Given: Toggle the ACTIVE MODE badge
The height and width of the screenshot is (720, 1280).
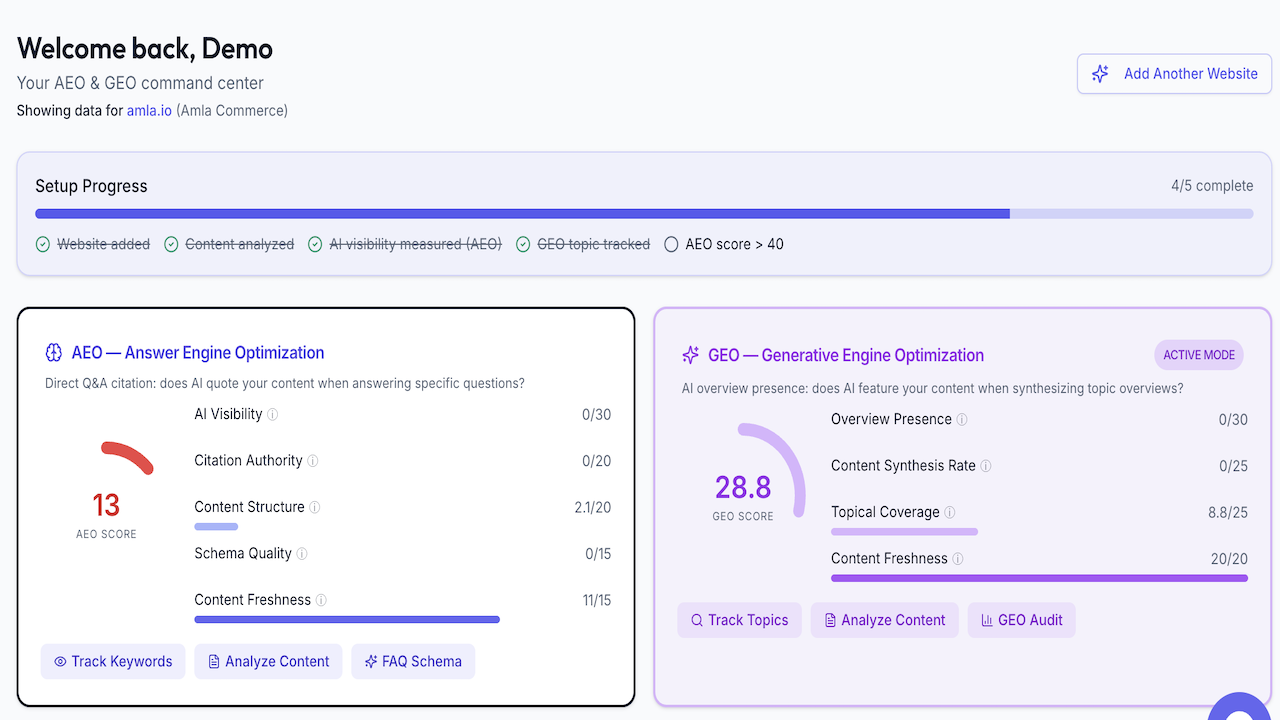Looking at the screenshot, I should tap(1199, 355).
